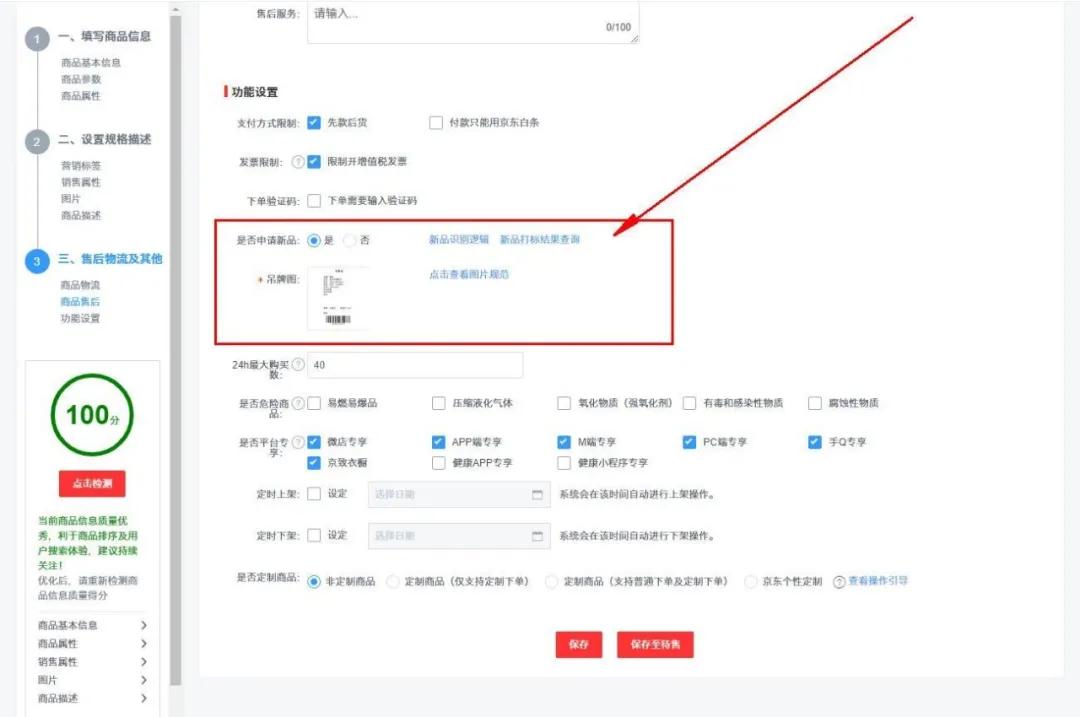The image size is (1080, 717).
Task: Click question mark next to 24h最大购买数
Action: [x=297, y=363]
